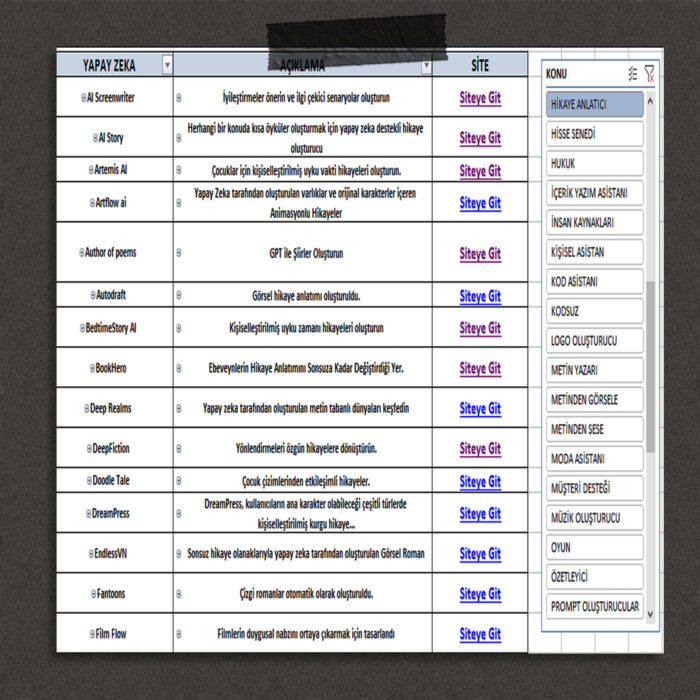Collapse the Artemis AI row group
This screenshot has height=700, width=700.
91,170
